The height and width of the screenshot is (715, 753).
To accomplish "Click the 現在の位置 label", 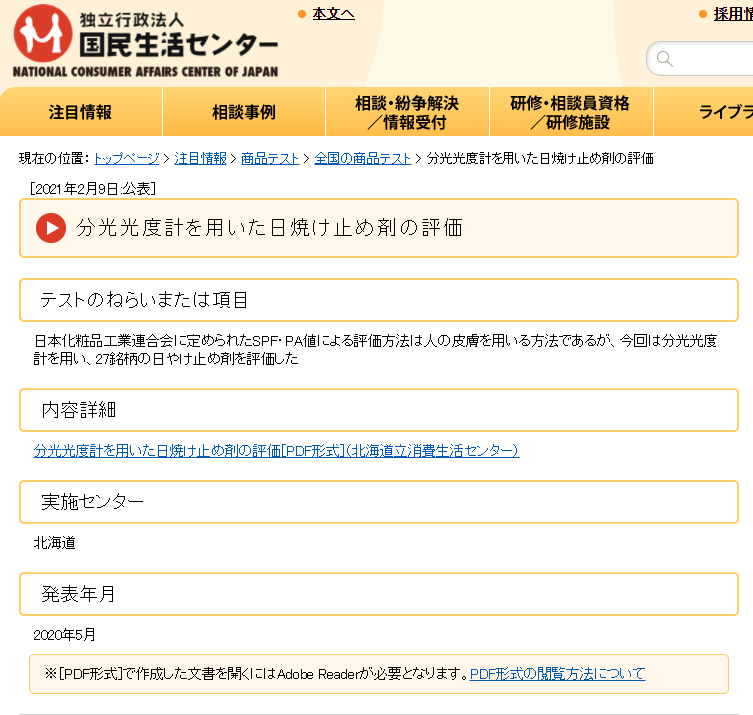I will 54,158.
